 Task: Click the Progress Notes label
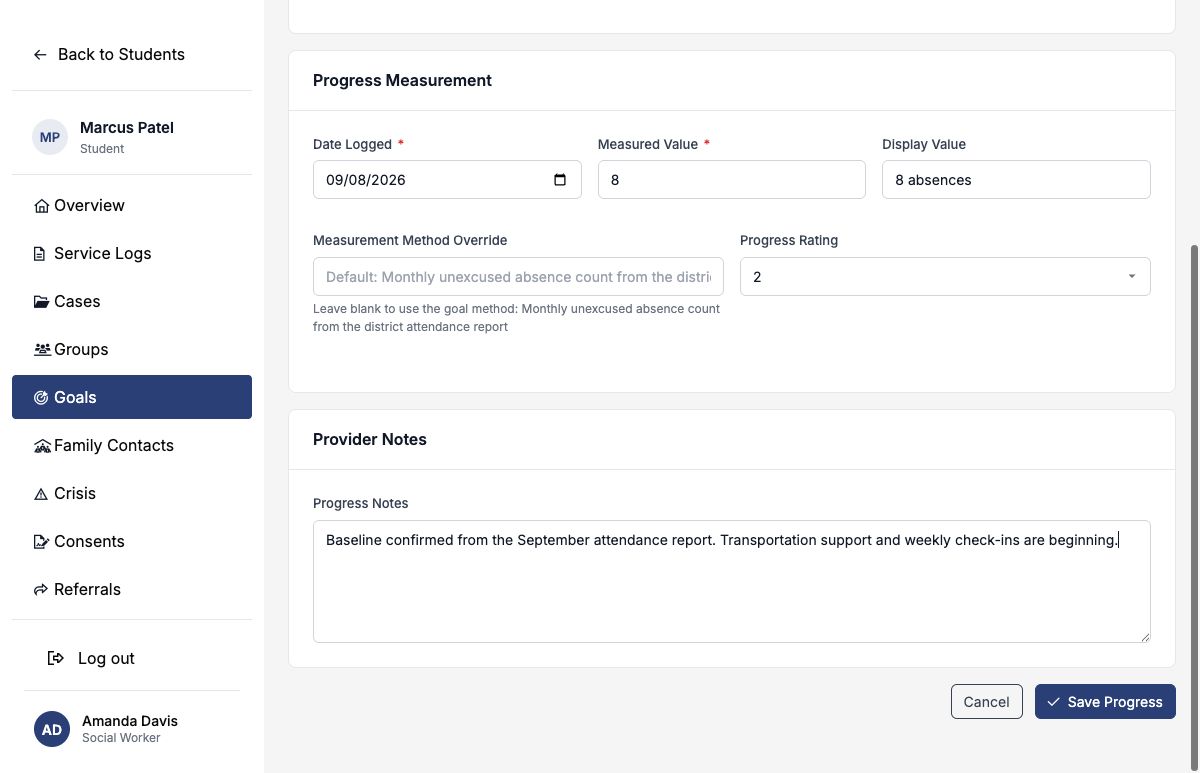point(361,503)
